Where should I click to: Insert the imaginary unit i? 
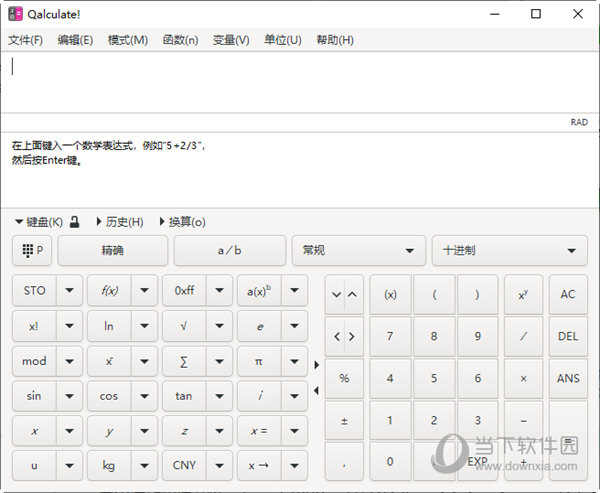coord(259,396)
